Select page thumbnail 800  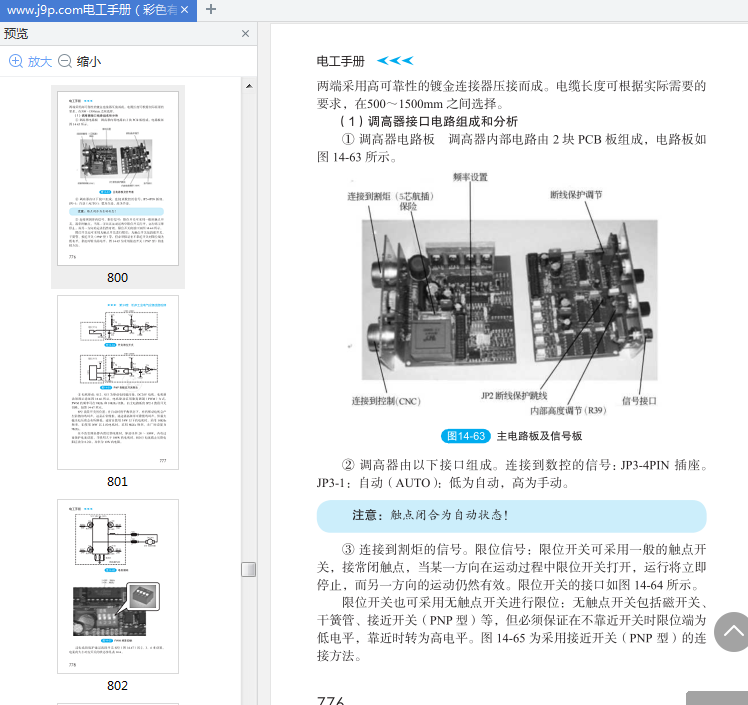tap(118, 178)
